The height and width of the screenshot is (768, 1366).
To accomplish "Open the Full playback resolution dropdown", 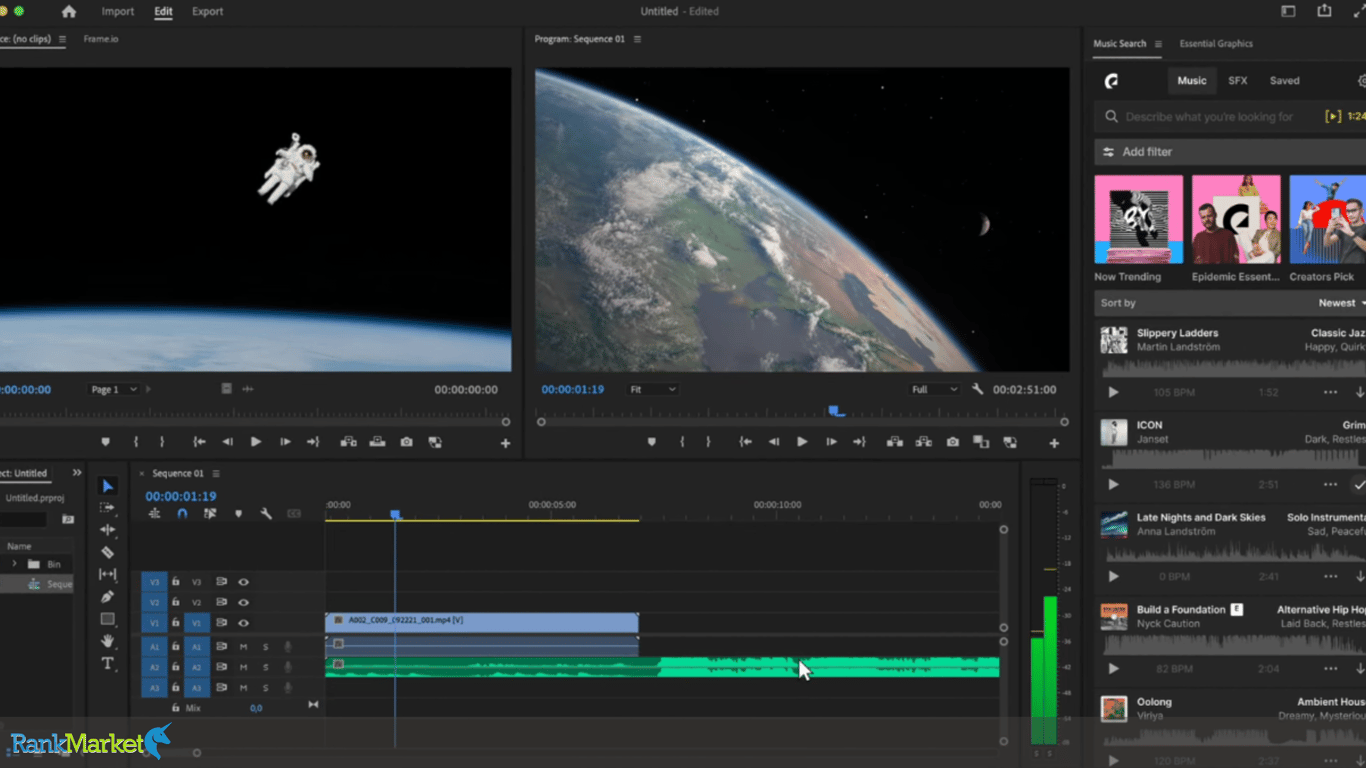I will click(x=935, y=389).
